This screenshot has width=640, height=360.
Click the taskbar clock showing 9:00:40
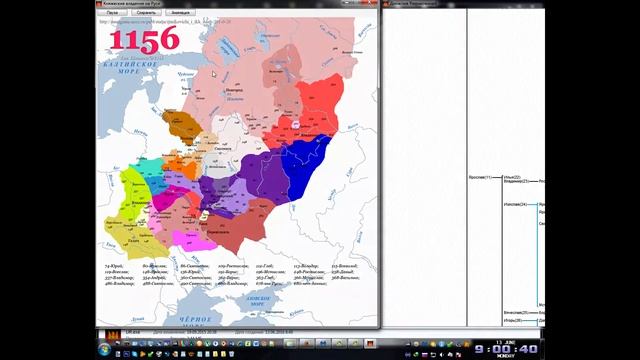pos(506,349)
